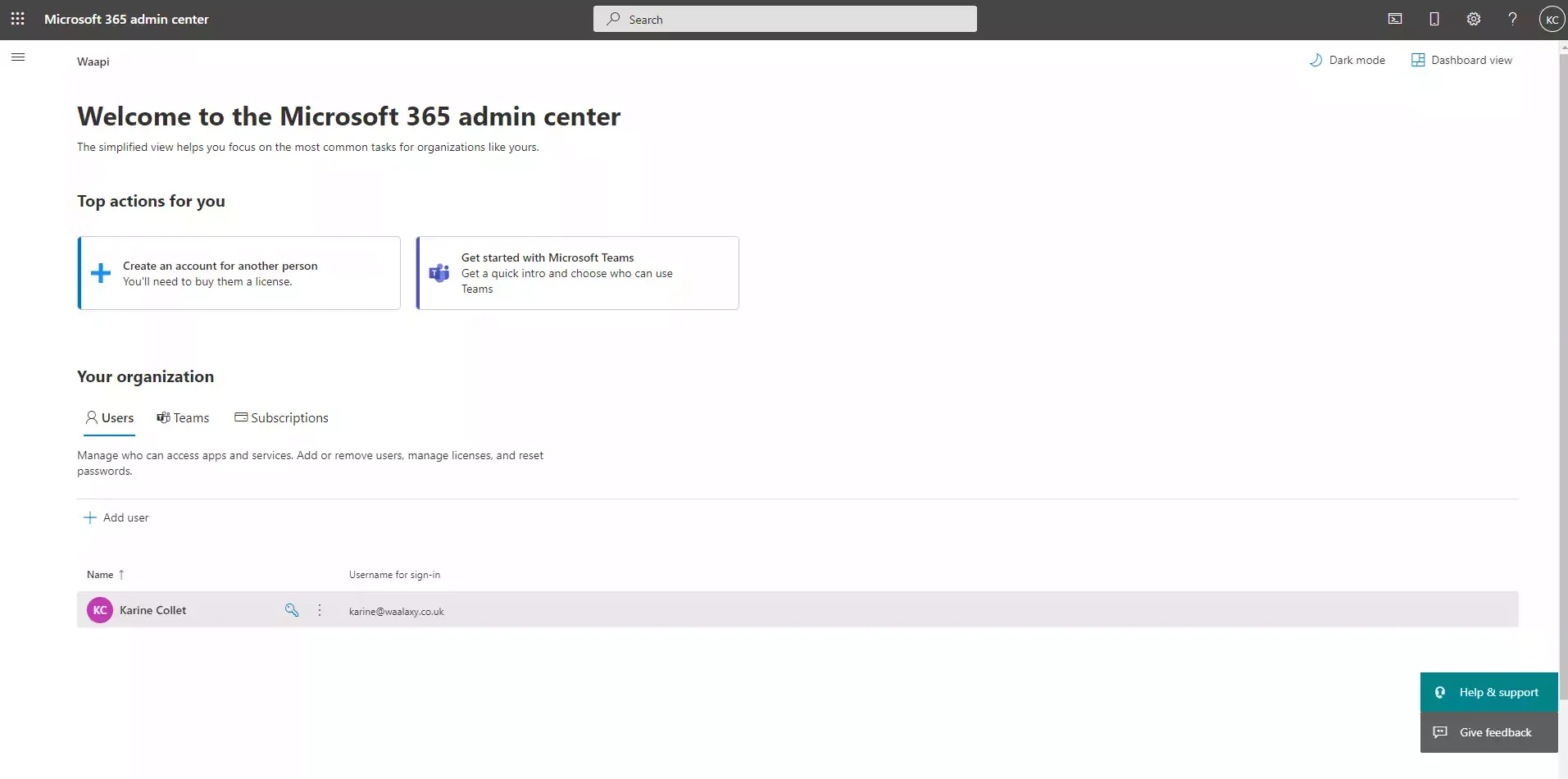Open Karine Collet user name
The width and height of the screenshot is (1568, 779).
click(152, 610)
